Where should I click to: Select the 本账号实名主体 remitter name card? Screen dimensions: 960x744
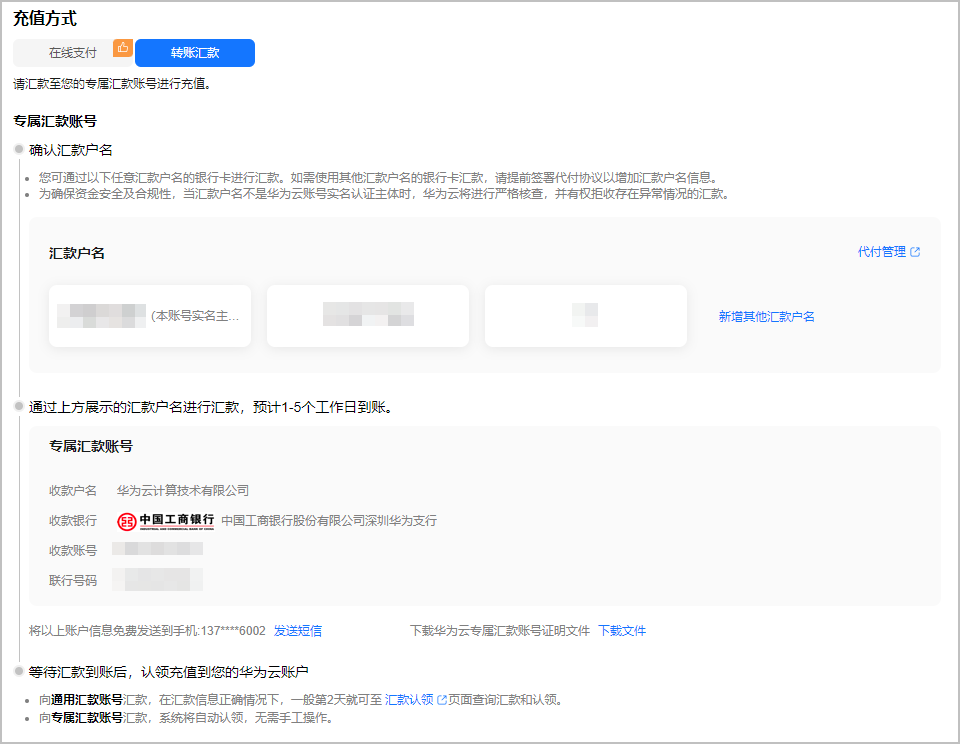[x=150, y=316]
